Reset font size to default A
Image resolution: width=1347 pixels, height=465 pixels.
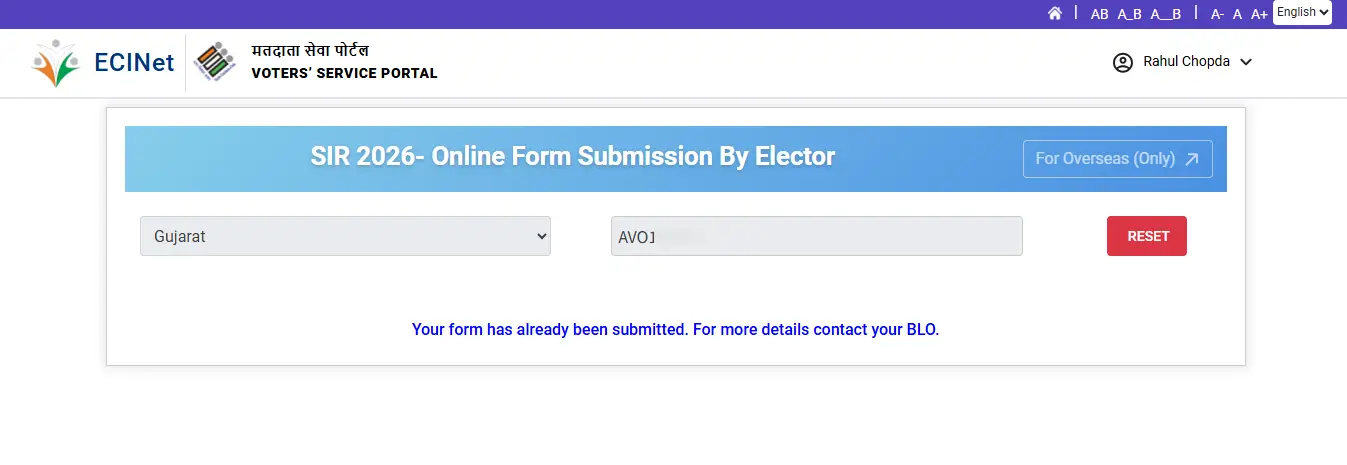click(1237, 14)
